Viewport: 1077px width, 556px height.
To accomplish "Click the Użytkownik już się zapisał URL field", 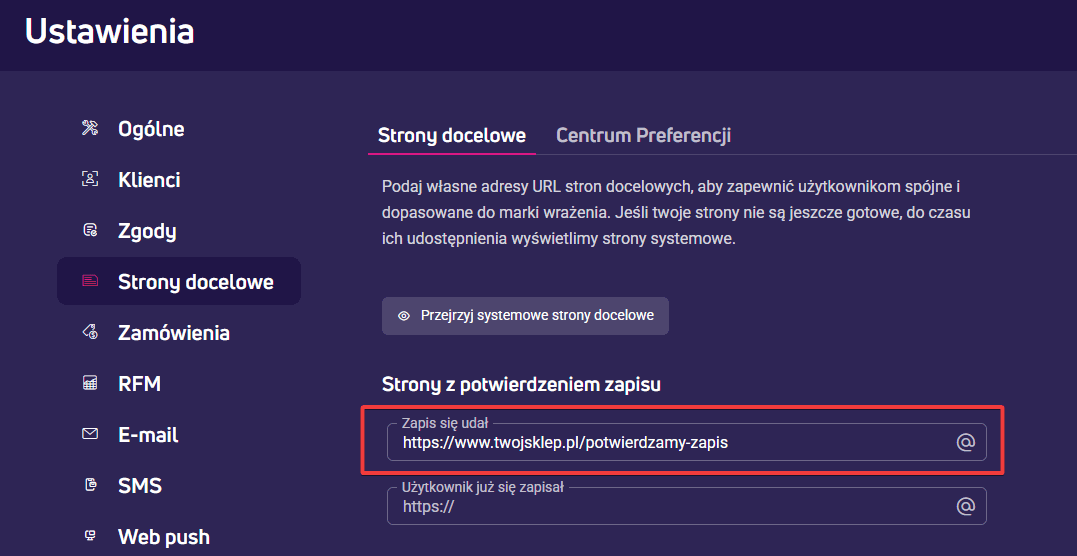I will 686,506.
